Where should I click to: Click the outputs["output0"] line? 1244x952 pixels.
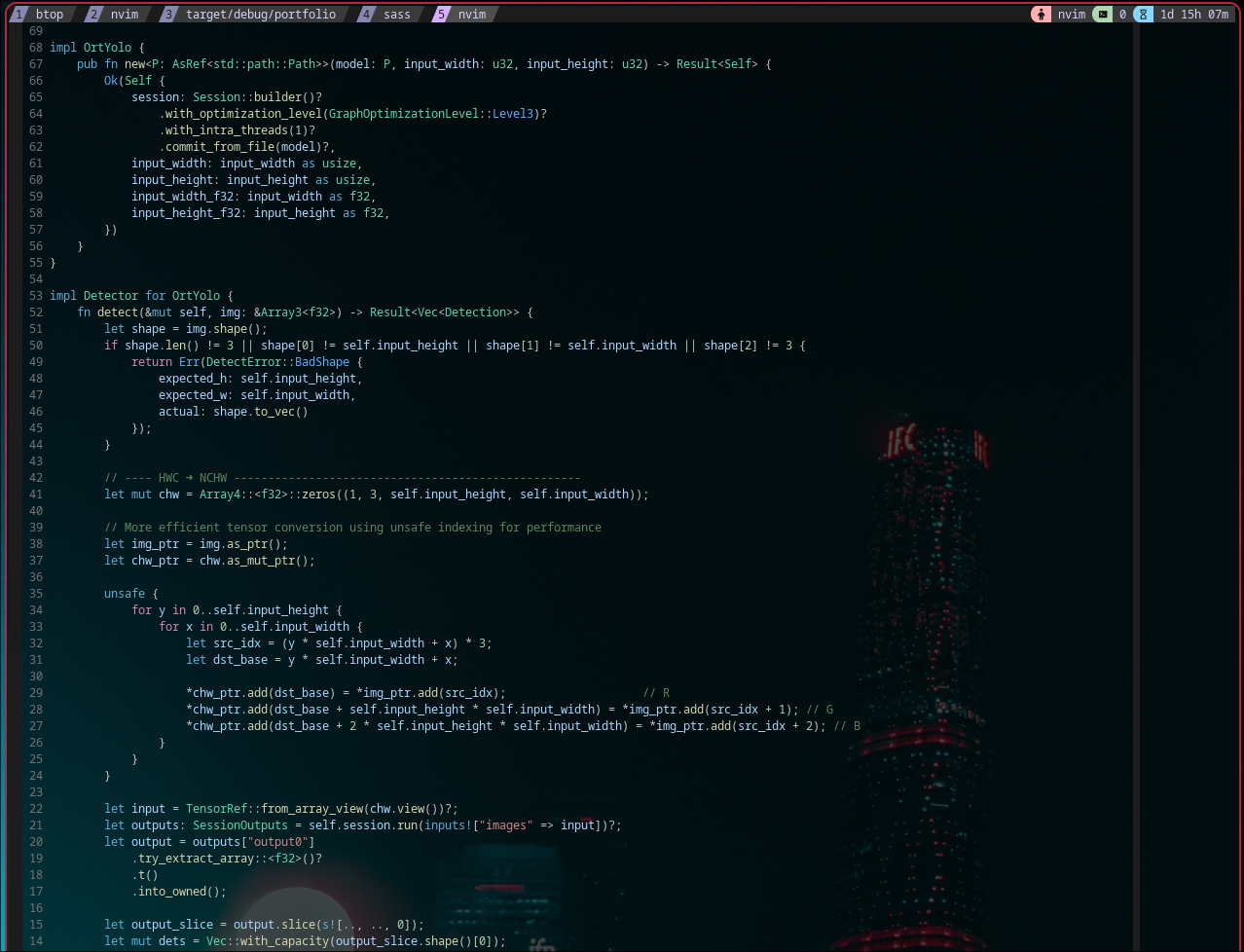coord(209,842)
